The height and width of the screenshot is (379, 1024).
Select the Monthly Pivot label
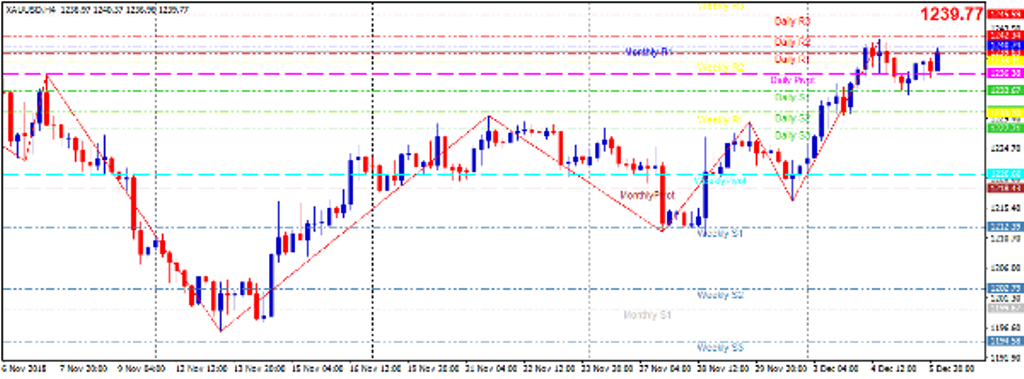[x=647, y=195]
